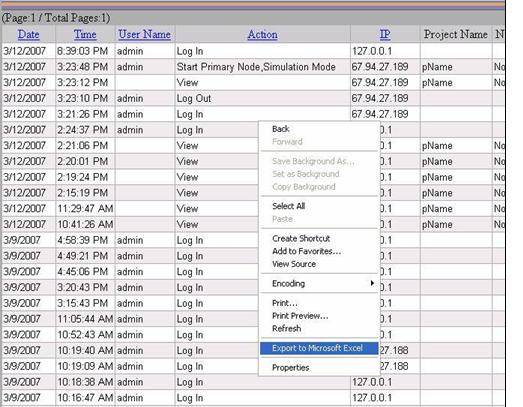Click the IP column header link
This screenshot has height=407, width=523.
[x=385, y=34]
